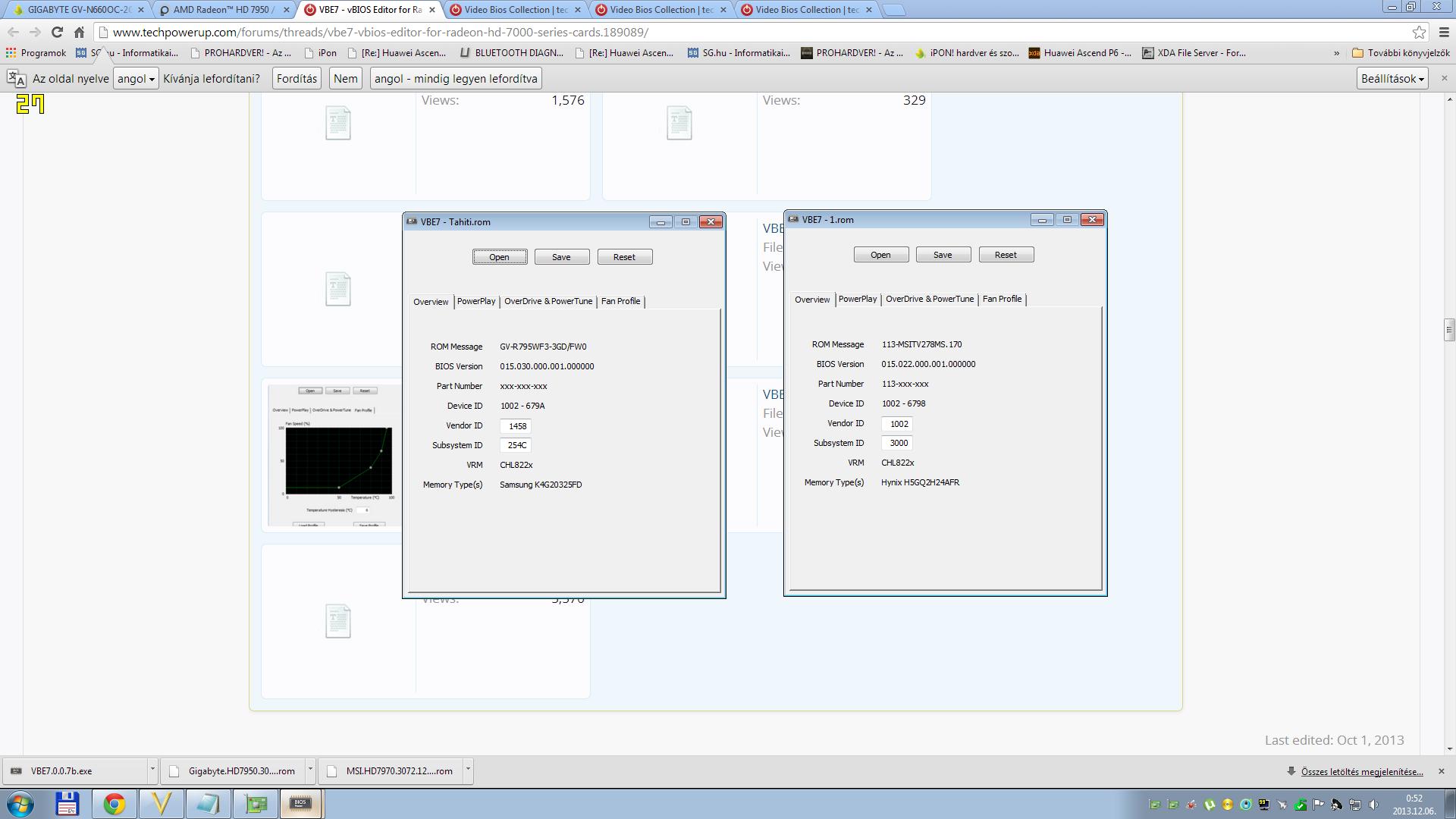Go to Chrome home page icon
This screenshot has width=1456, height=819.
tap(79, 33)
